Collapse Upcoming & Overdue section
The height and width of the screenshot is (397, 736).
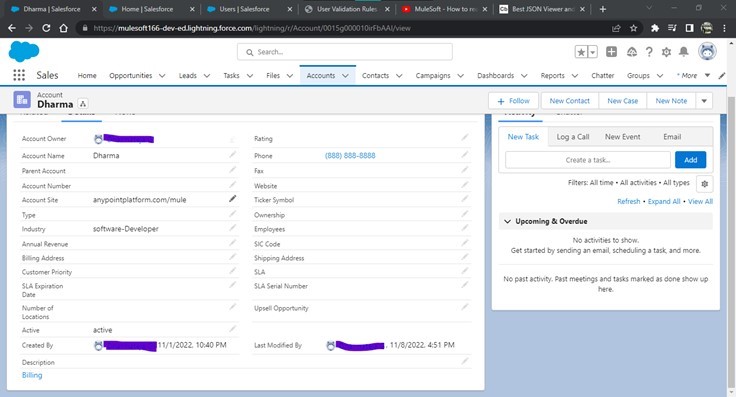click(507, 221)
